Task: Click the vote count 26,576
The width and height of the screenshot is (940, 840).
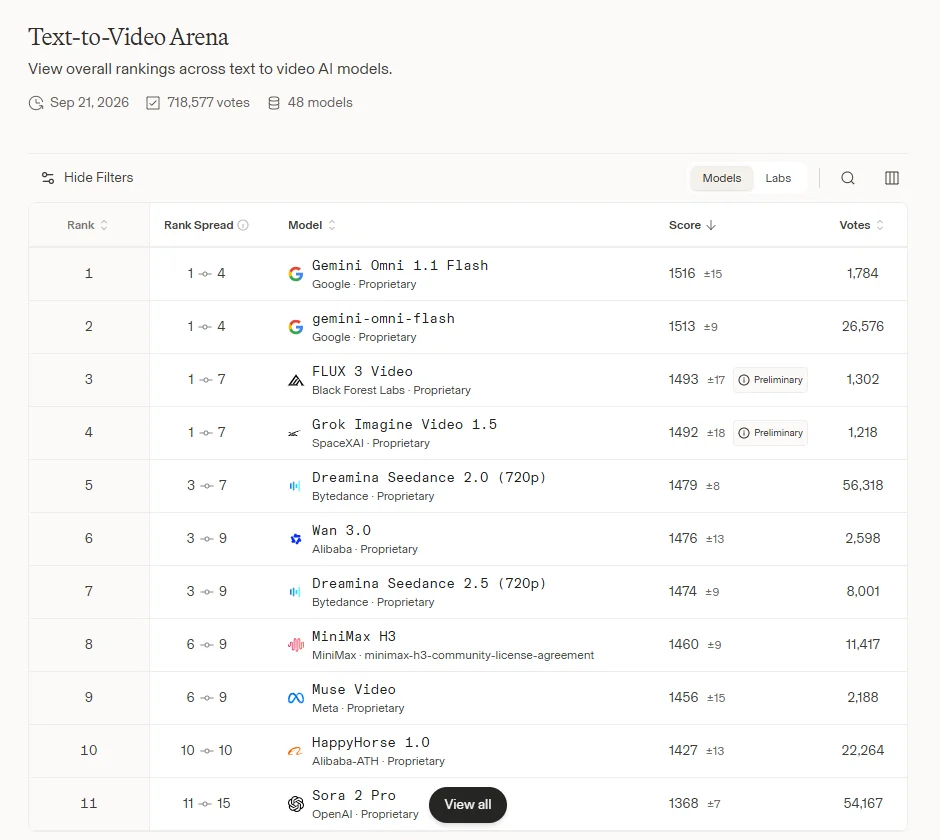Action: (x=863, y=326)
